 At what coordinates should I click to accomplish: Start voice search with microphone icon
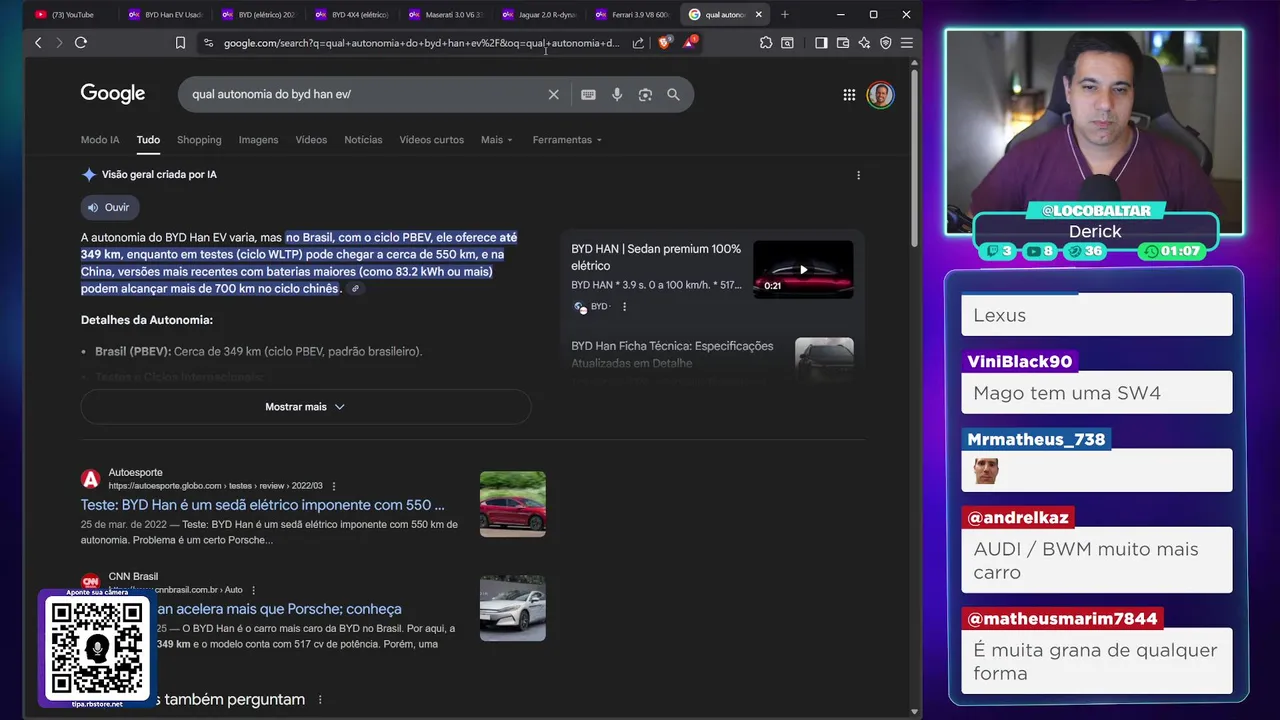pos(617,94)
